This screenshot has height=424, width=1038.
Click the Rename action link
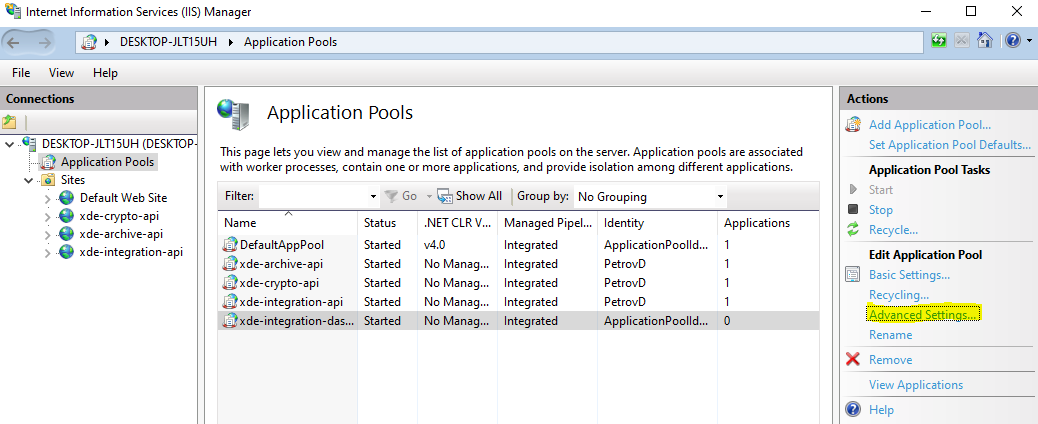(890, 335)
